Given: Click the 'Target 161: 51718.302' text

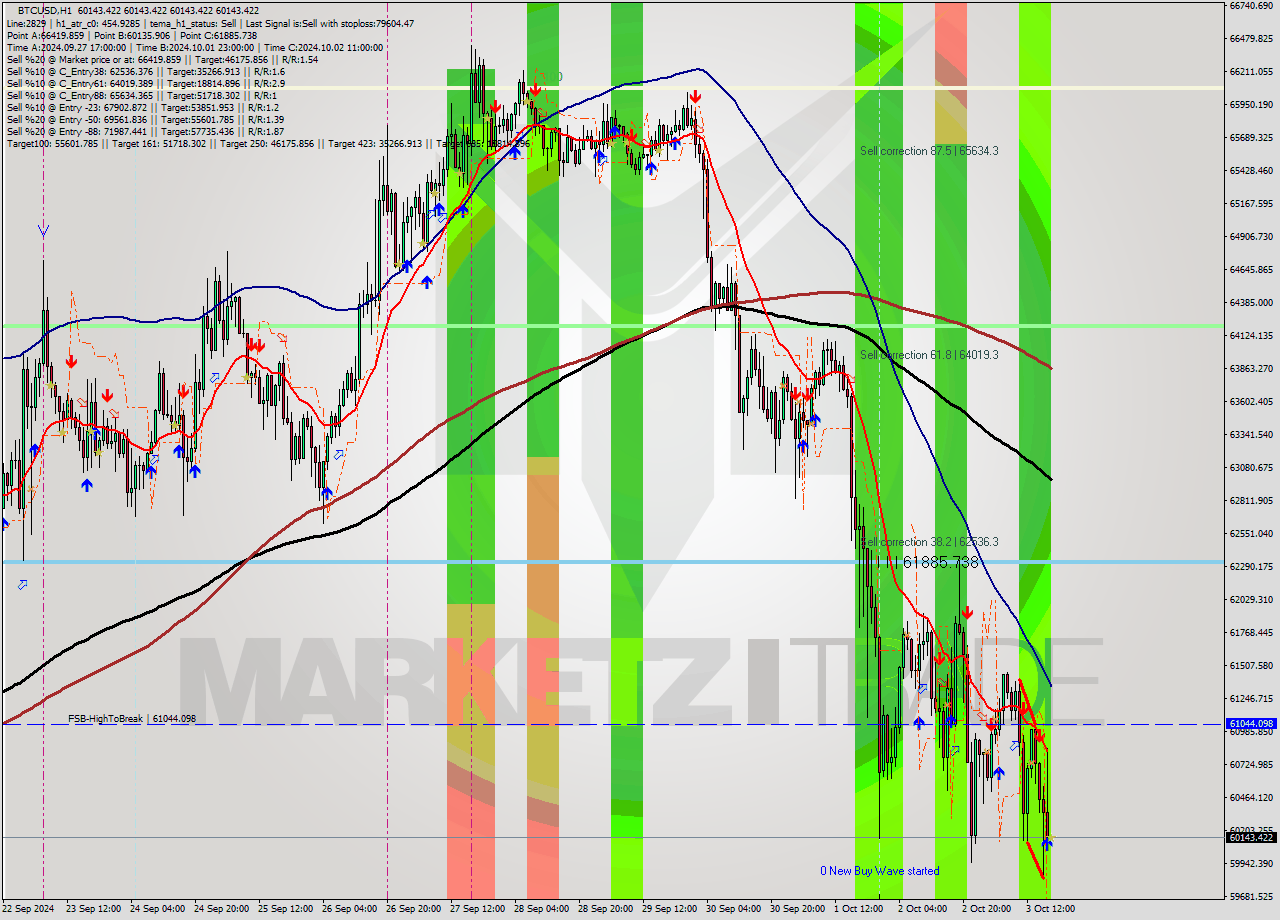Looking at the screenshot, I should tap(159, 143).
